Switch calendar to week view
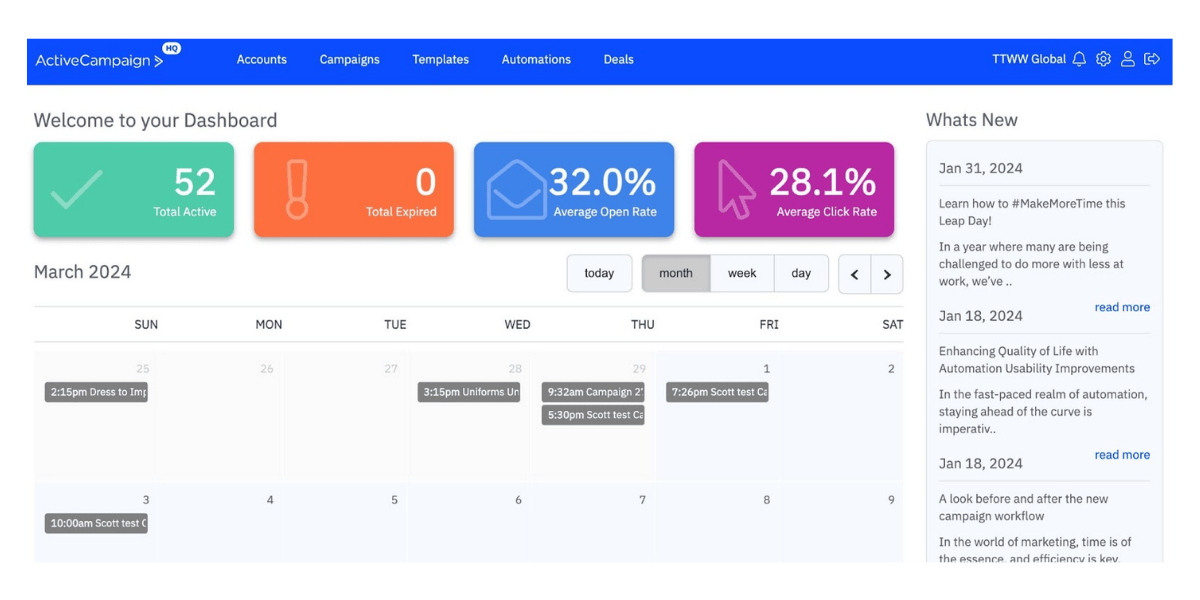 [742, 272]
